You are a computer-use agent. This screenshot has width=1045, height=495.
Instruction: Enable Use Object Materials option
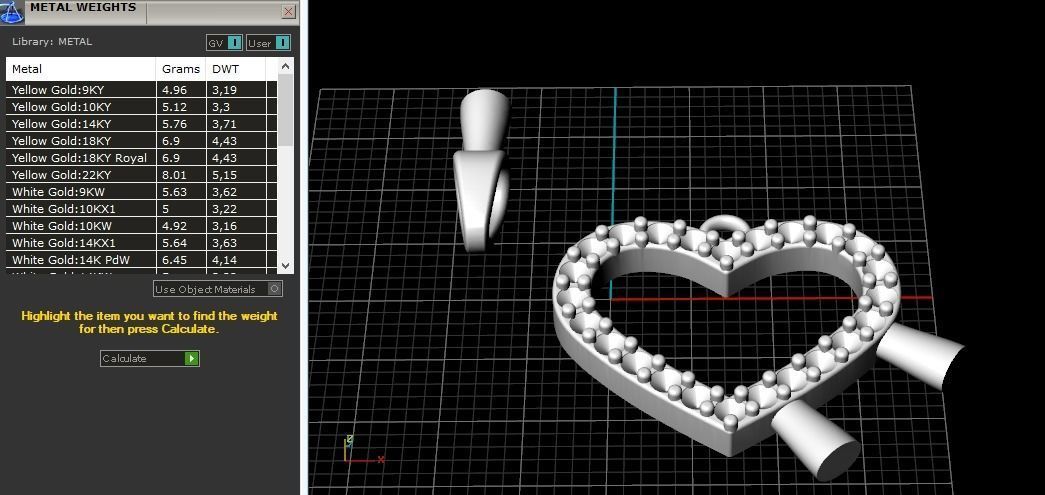[218, 289]
